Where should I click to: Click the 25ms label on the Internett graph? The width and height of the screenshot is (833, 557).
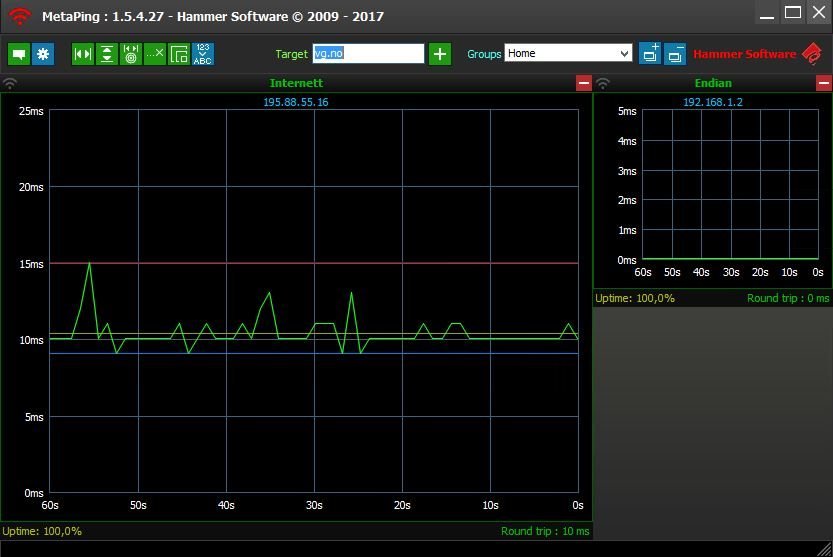coord(31,111)
